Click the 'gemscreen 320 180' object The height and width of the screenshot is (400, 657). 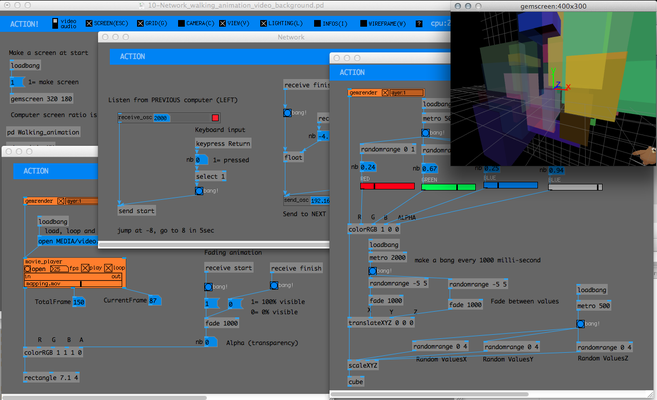[40, 99]
